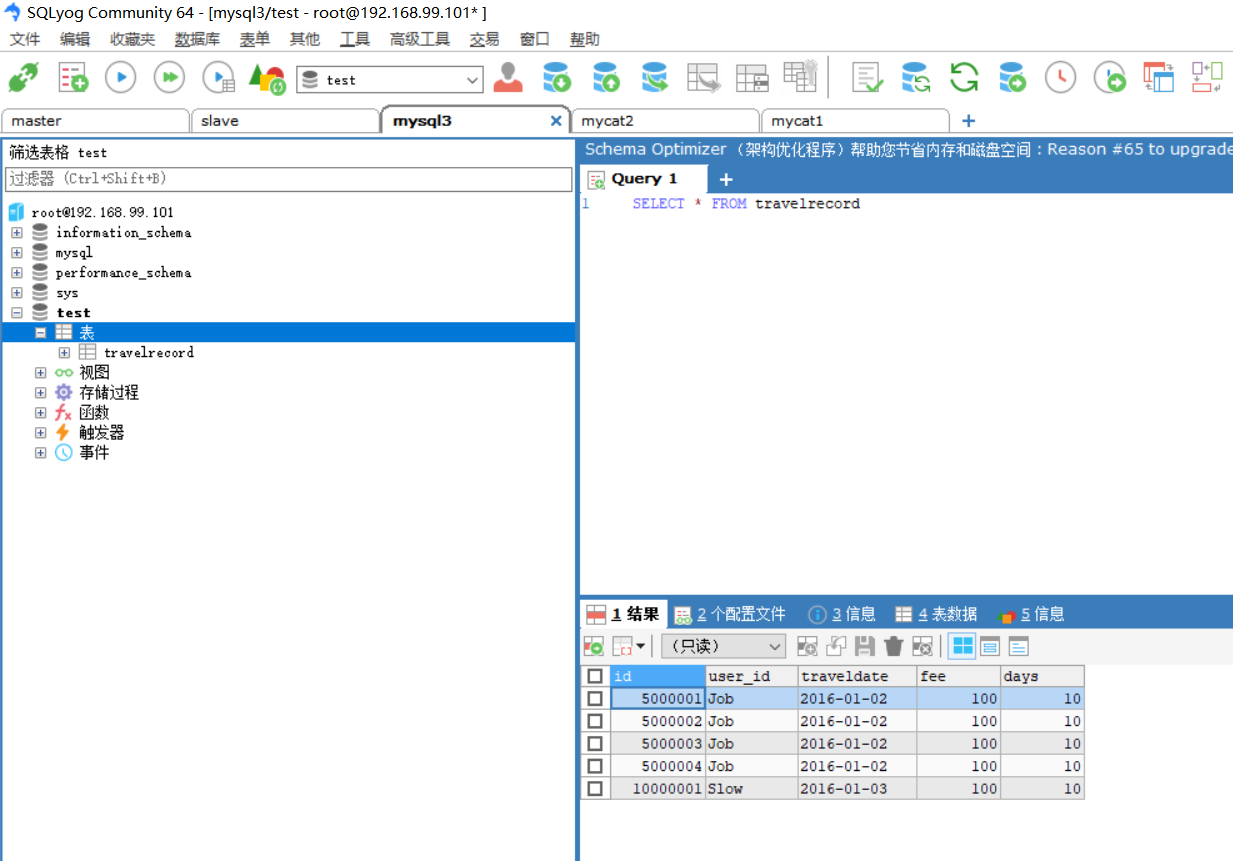Viewport: 1233px width, 861px height.
Task: Open the test database dropdown
Action: (x=390, y=80)
